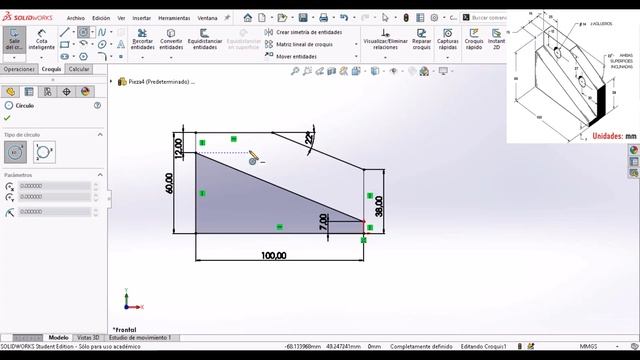Toggle the menu bar pin icon
Viewport: 640px width, 360px height.
[227, 18]
